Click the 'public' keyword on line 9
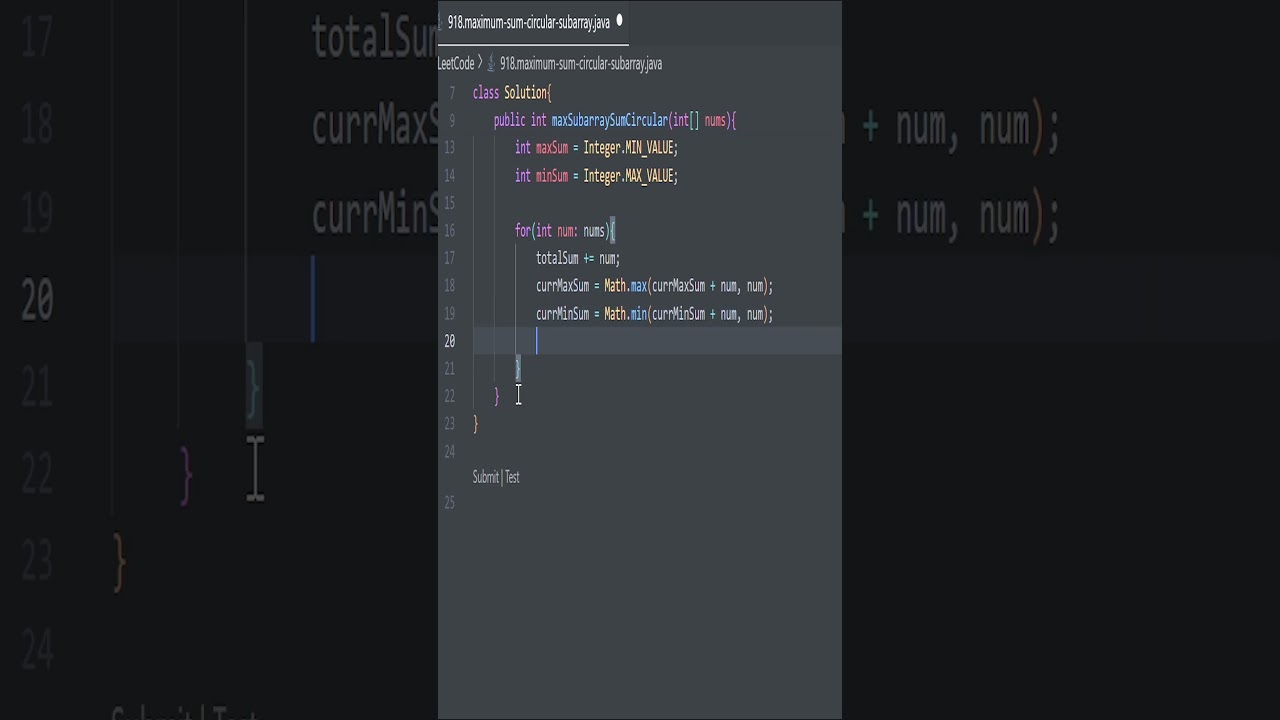Viewport: 1280px width, 720px height. click(x=509, y=120)
